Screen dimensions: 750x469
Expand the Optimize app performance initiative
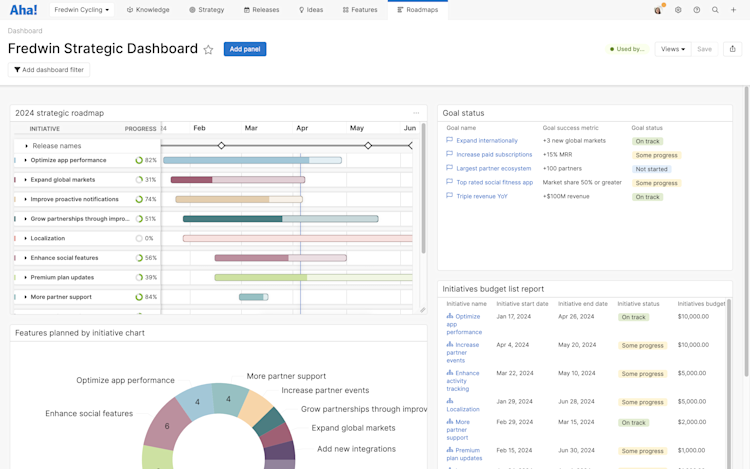coord(25,160)
